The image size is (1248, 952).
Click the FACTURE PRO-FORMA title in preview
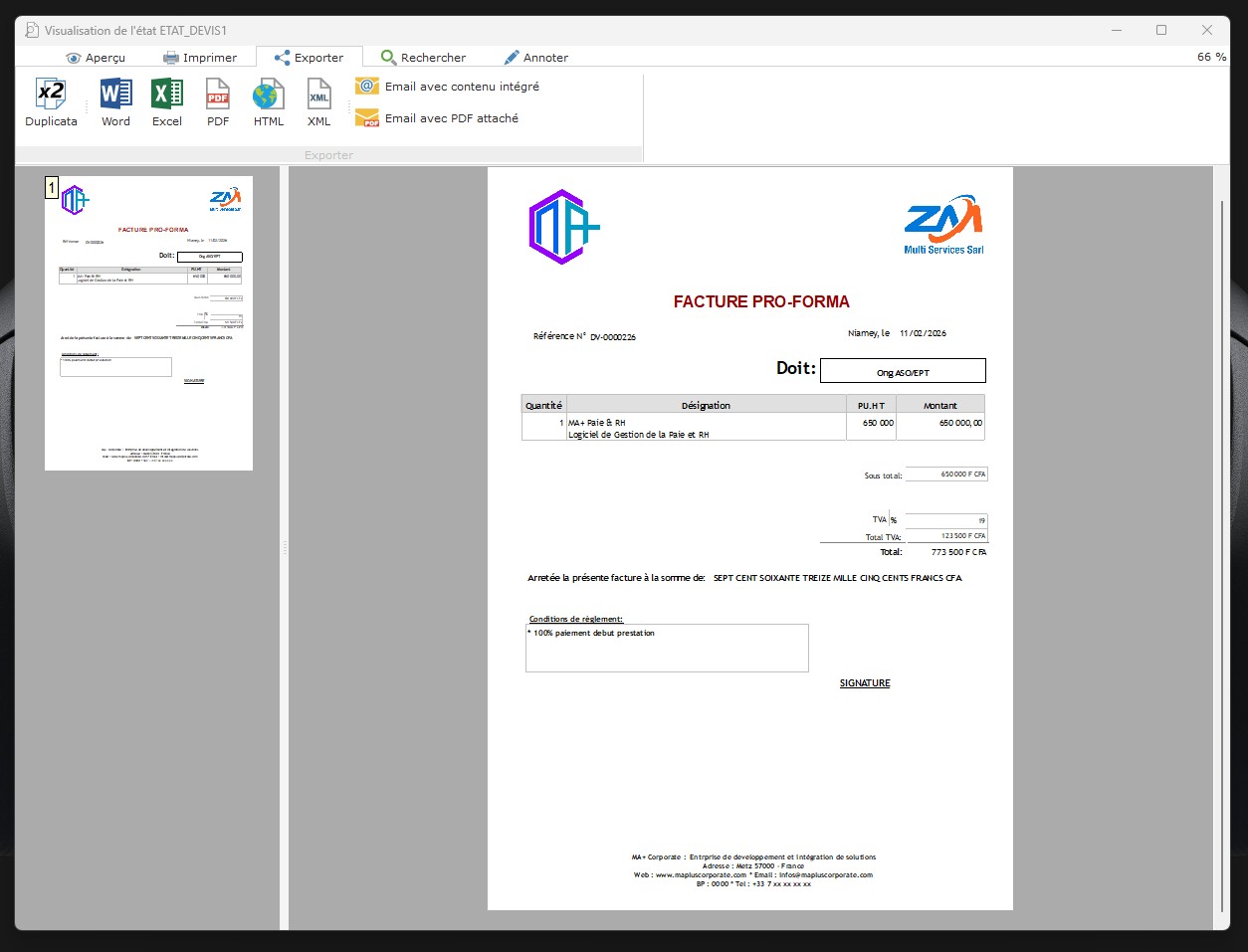pyautogui.click(x=761, y=301)
